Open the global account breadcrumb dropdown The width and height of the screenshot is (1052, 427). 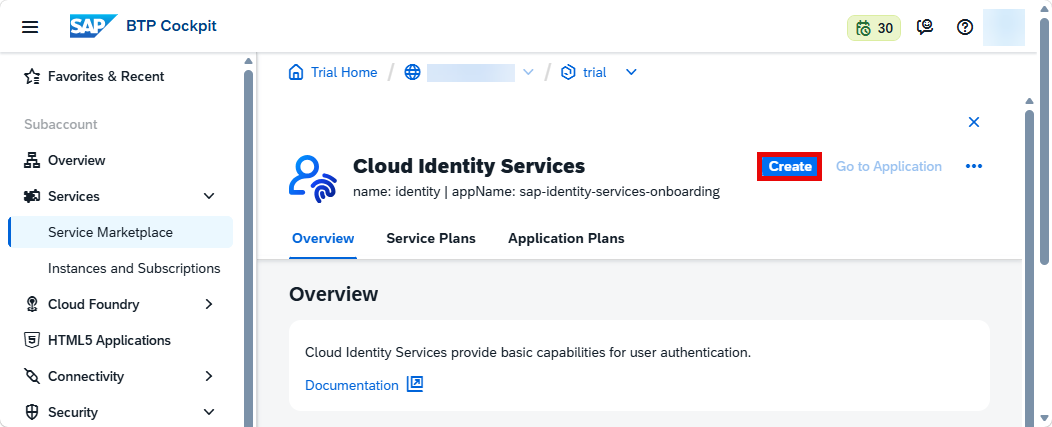[528, 73]
